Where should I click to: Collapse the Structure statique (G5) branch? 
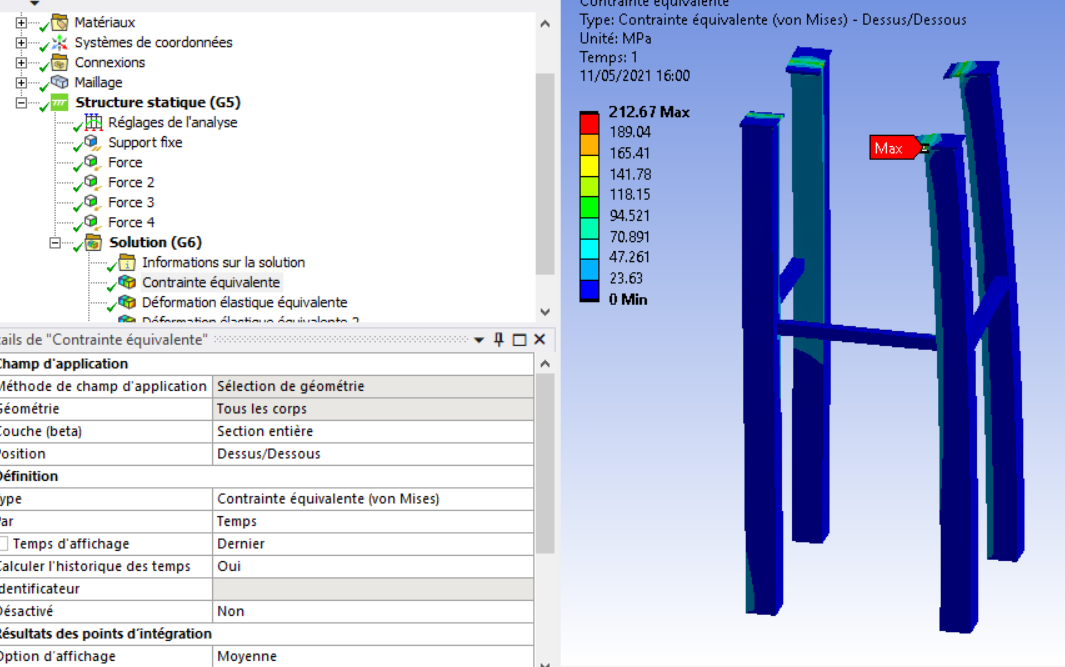pos(22,102)
